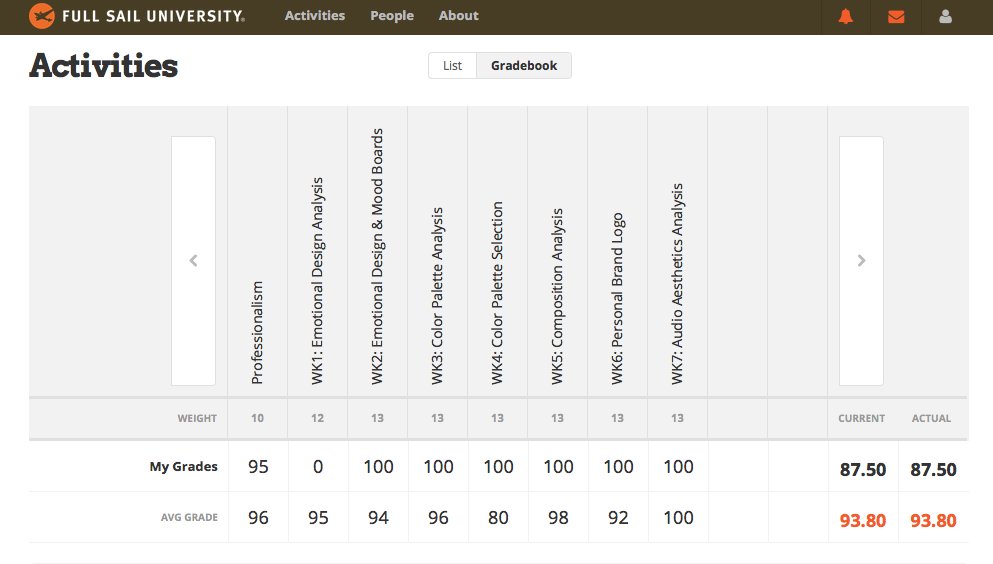Open the notifications bell icon
993x564 pixels.
click(x=845, y=17)
